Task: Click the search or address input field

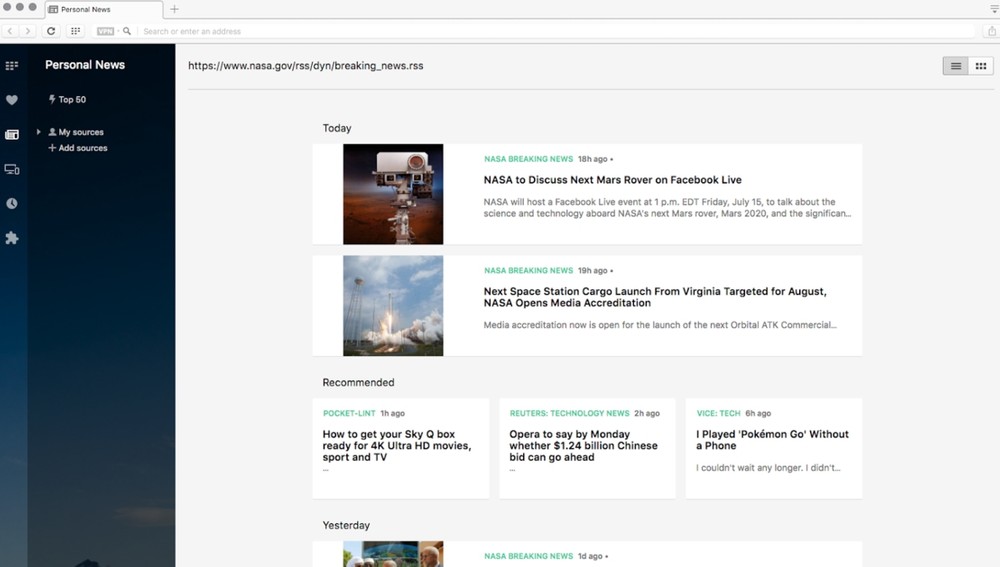Action: [x=550, y=31]
